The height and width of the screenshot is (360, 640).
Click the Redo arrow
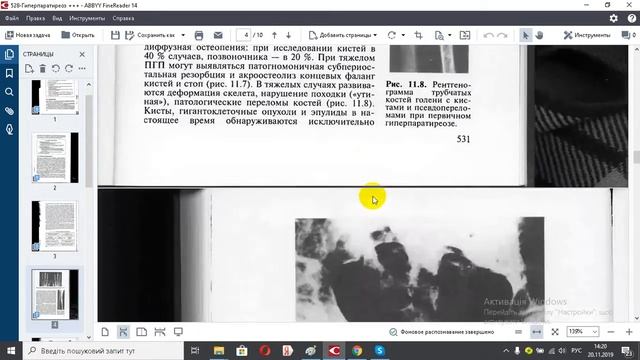(x=502, y=35)
